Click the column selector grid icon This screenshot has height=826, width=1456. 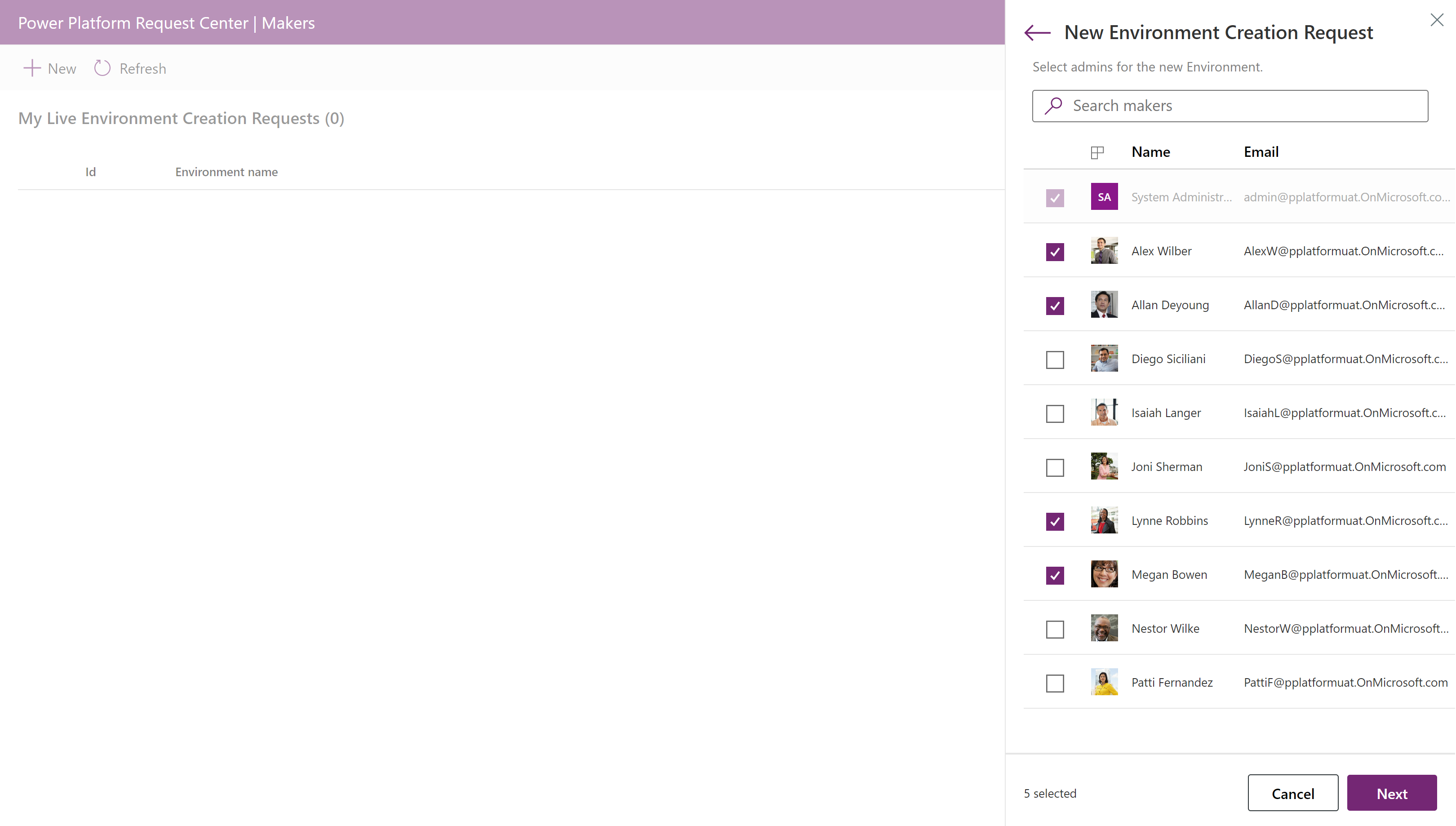tap(1097, 153)
